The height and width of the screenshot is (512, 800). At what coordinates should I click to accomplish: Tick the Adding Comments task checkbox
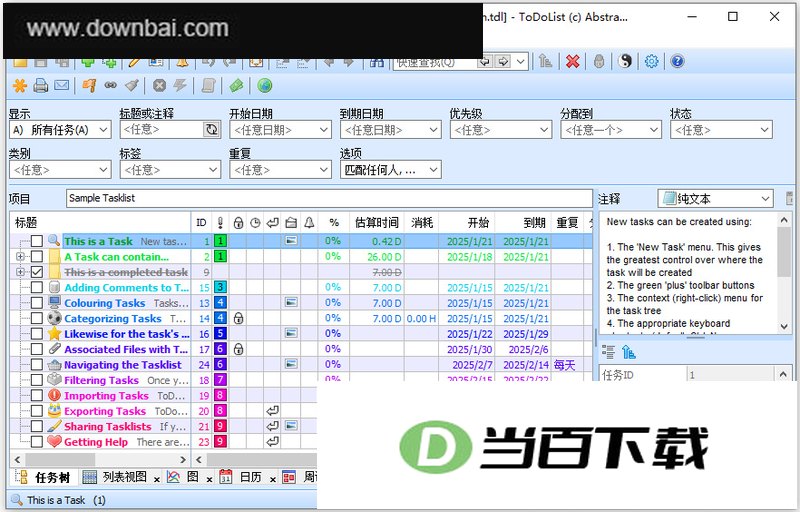click(x=37, y=288)
